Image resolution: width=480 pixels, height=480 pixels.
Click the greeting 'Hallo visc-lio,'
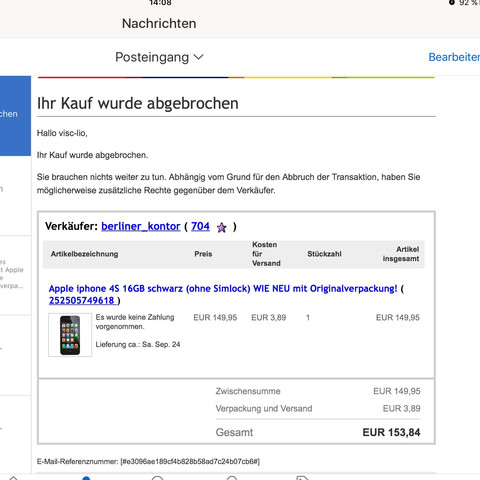pos(62,133)
